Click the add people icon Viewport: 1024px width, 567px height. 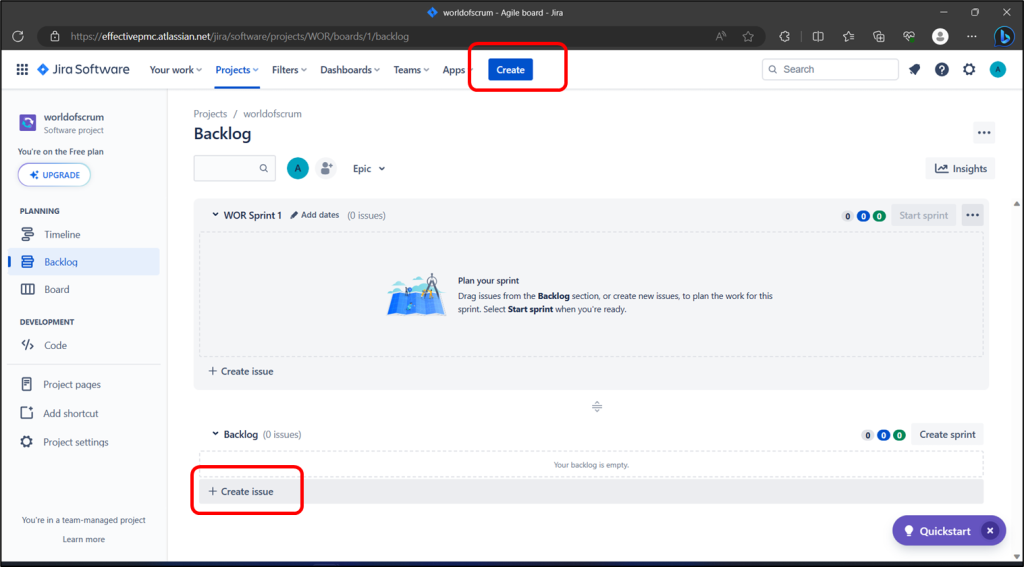click(326, 169)
